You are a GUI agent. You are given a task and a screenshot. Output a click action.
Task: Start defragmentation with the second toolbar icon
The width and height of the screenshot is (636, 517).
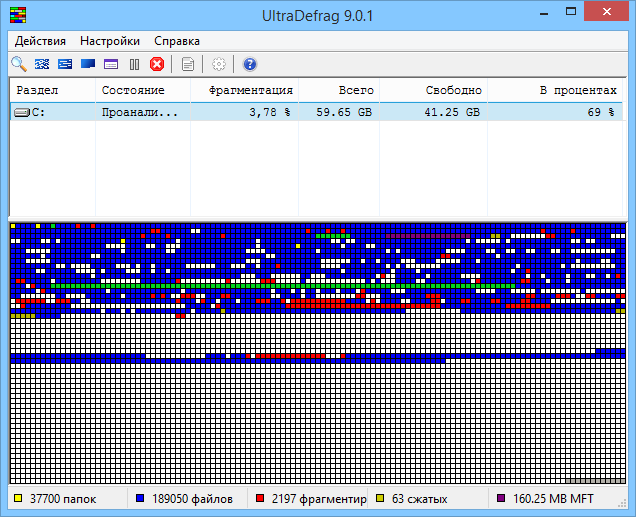42,64
